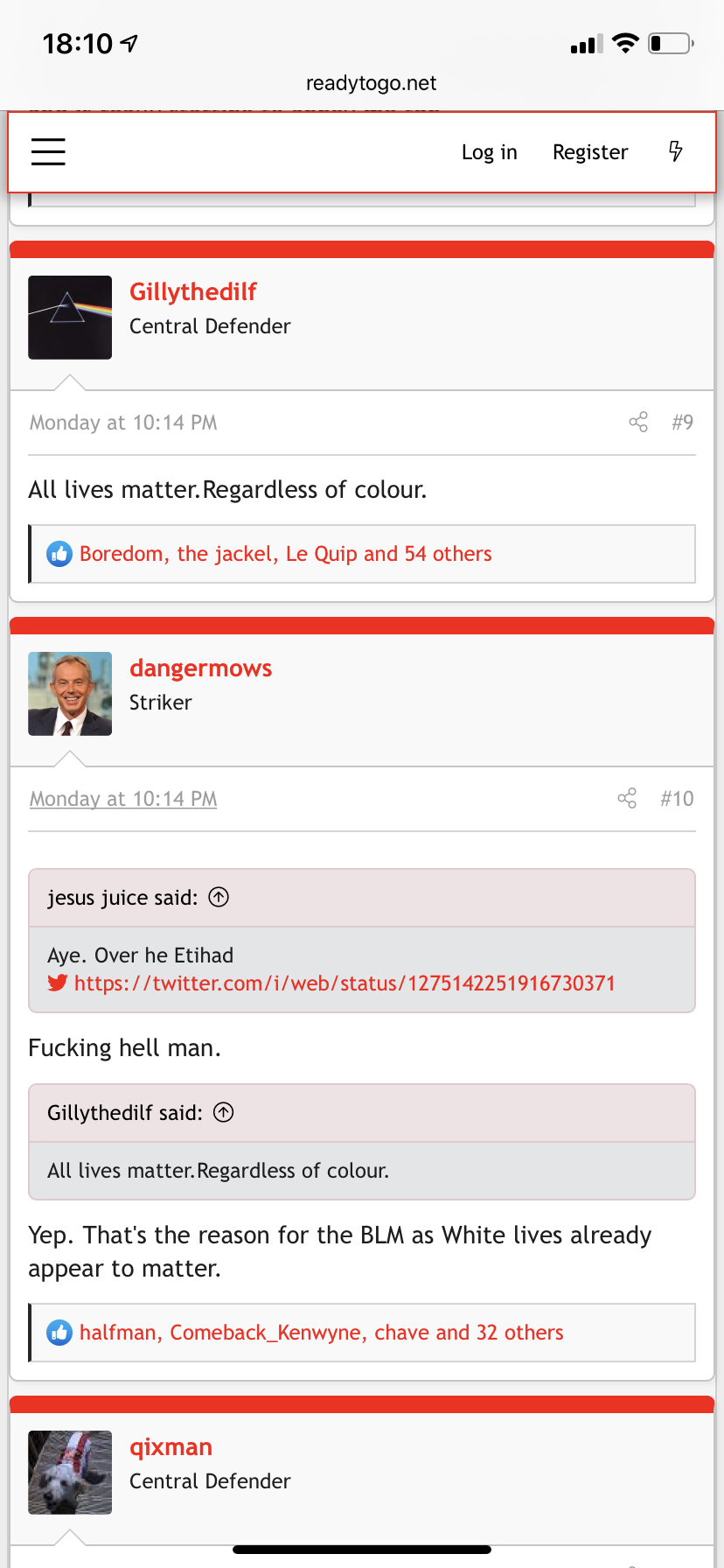Tap the iOS home indicator bar

(x=362, y=1550)
